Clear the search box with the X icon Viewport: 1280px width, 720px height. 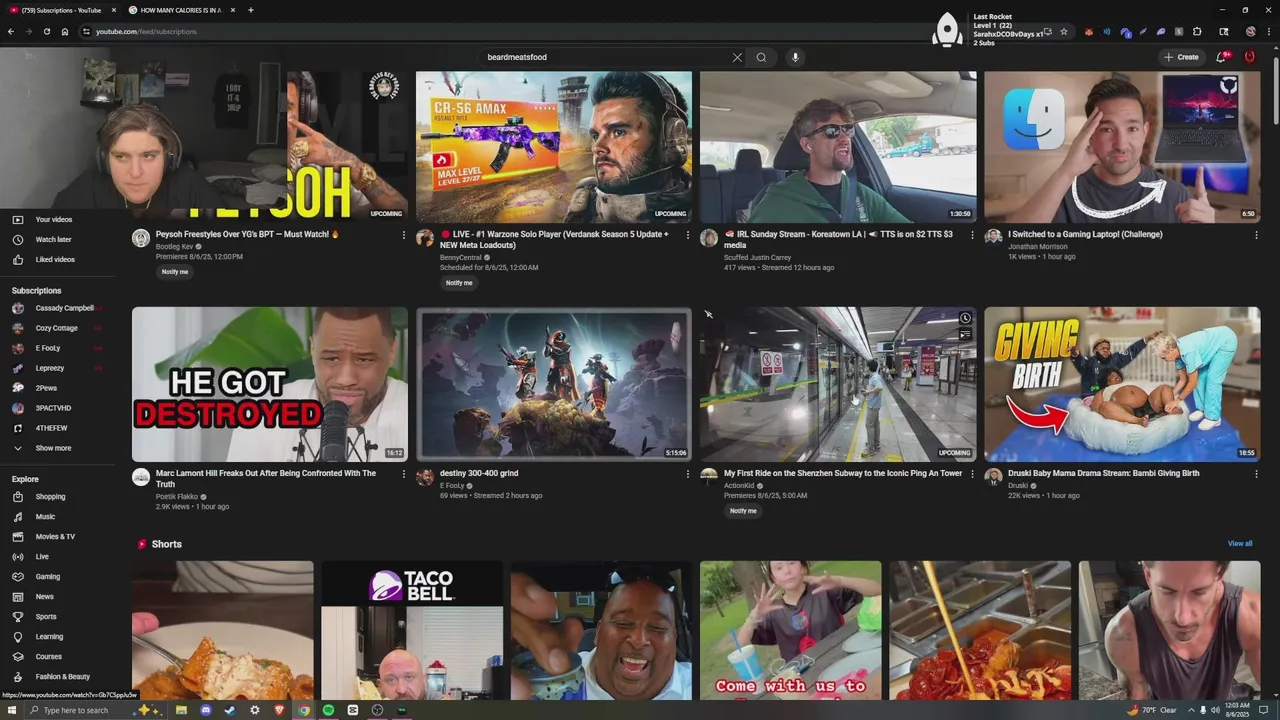pos(737,57)
